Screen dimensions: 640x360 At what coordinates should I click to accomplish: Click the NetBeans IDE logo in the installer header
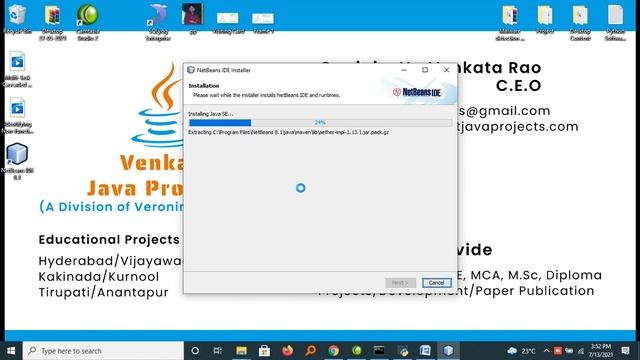[417, 92]
